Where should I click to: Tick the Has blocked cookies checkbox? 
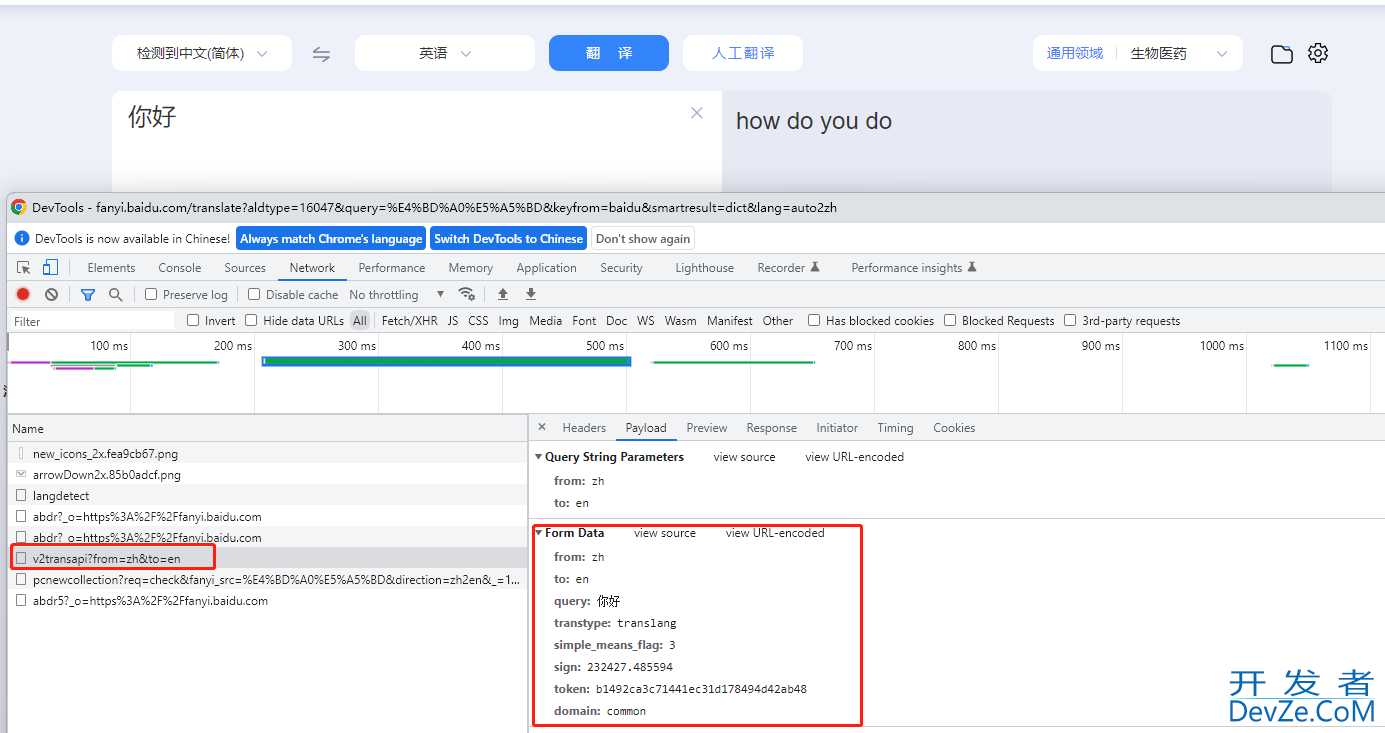click(814, 320)
